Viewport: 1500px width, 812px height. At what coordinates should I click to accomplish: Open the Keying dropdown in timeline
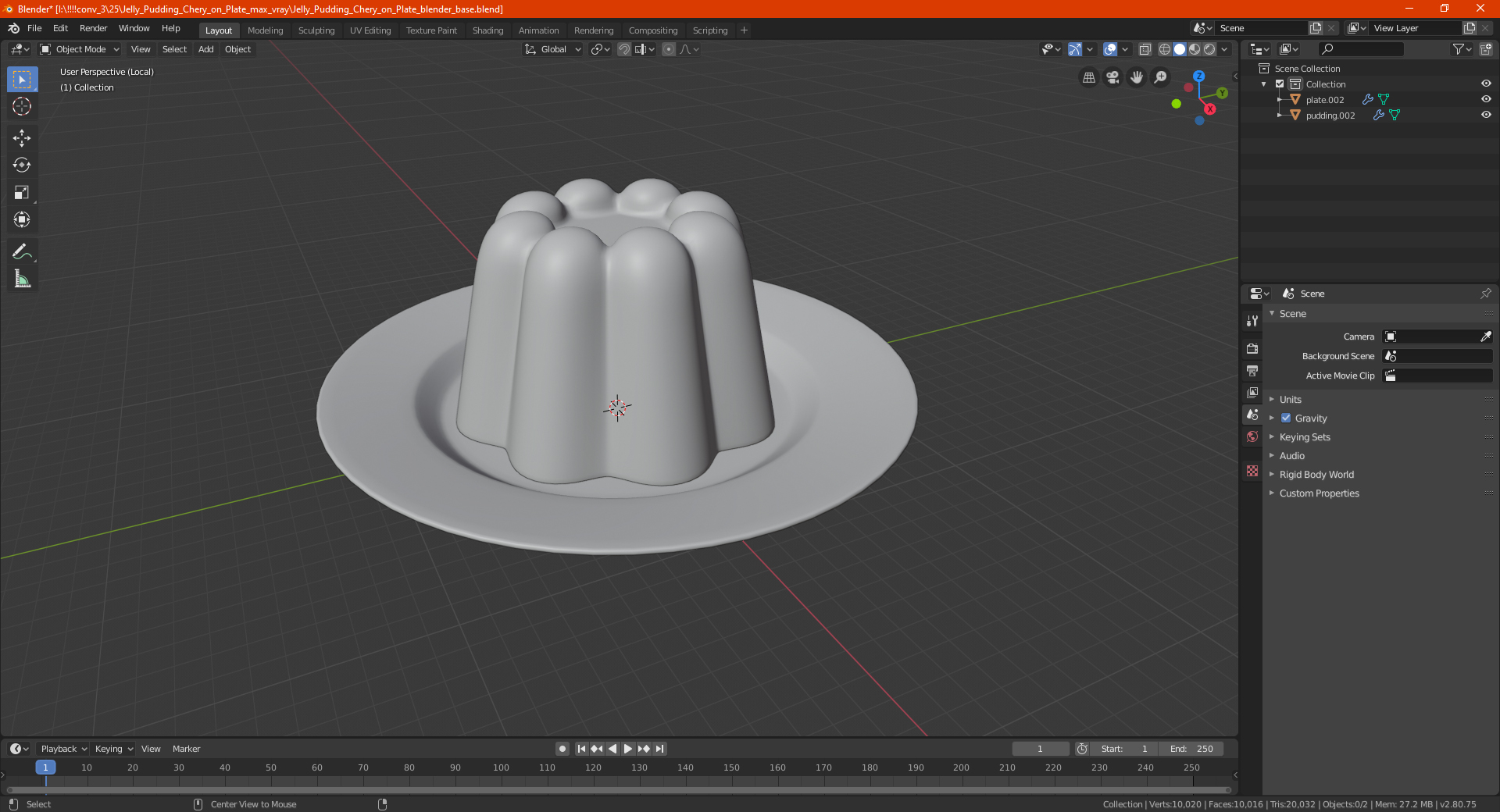[113, 749]
